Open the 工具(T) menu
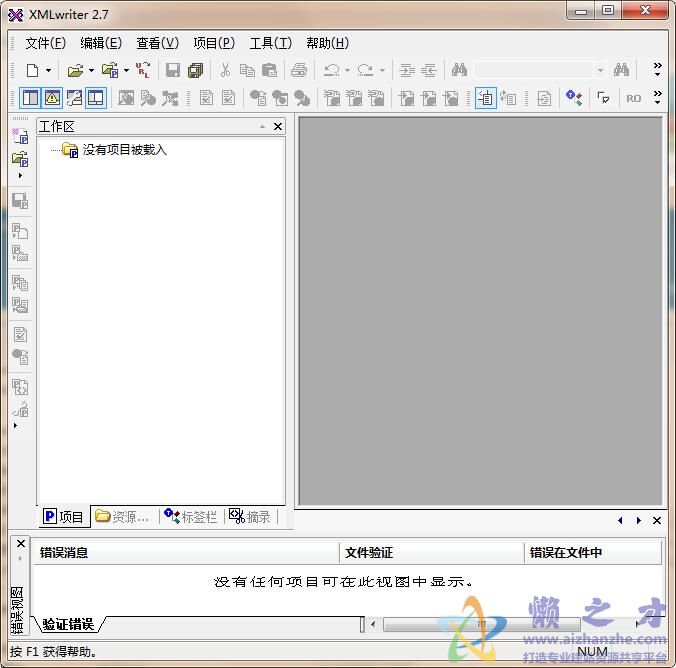Screen dimensions: 676x668 pos(271,43)
